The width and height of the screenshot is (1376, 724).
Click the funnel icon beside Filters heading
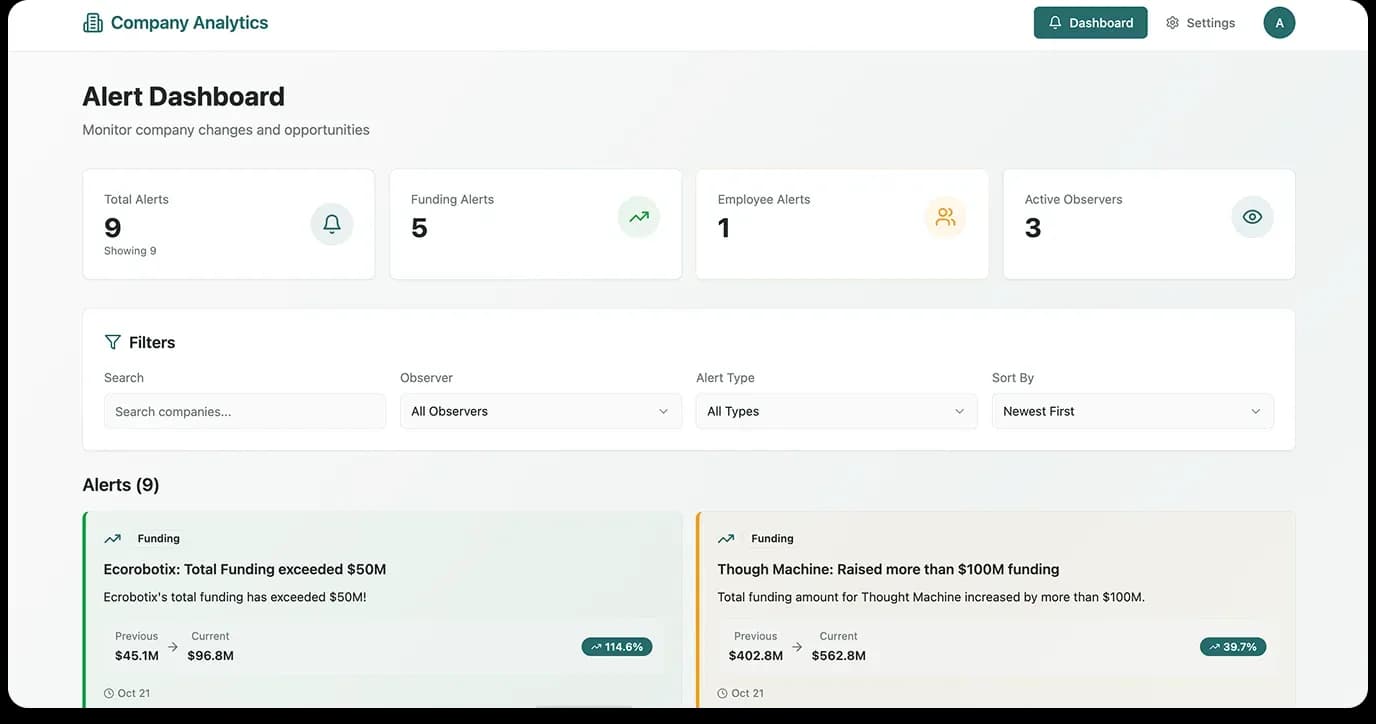click(113, 342)
